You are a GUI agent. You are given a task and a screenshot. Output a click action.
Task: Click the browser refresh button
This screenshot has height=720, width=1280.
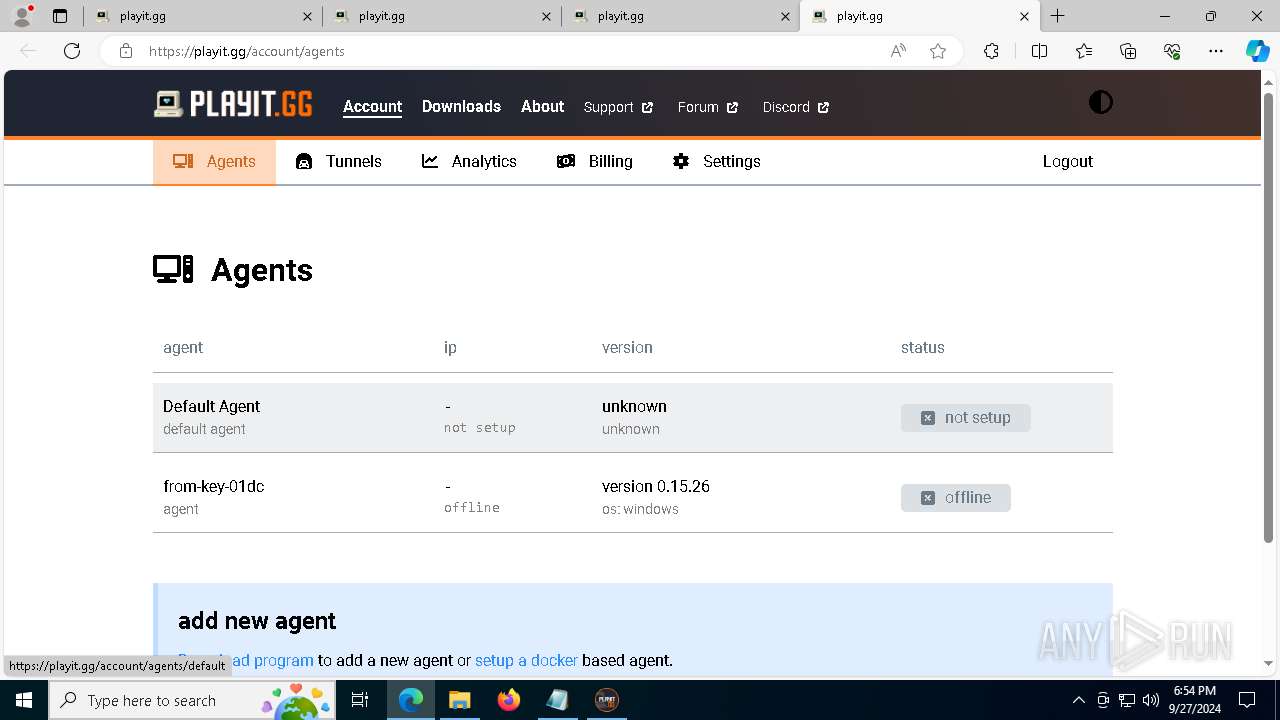(72, 51)
